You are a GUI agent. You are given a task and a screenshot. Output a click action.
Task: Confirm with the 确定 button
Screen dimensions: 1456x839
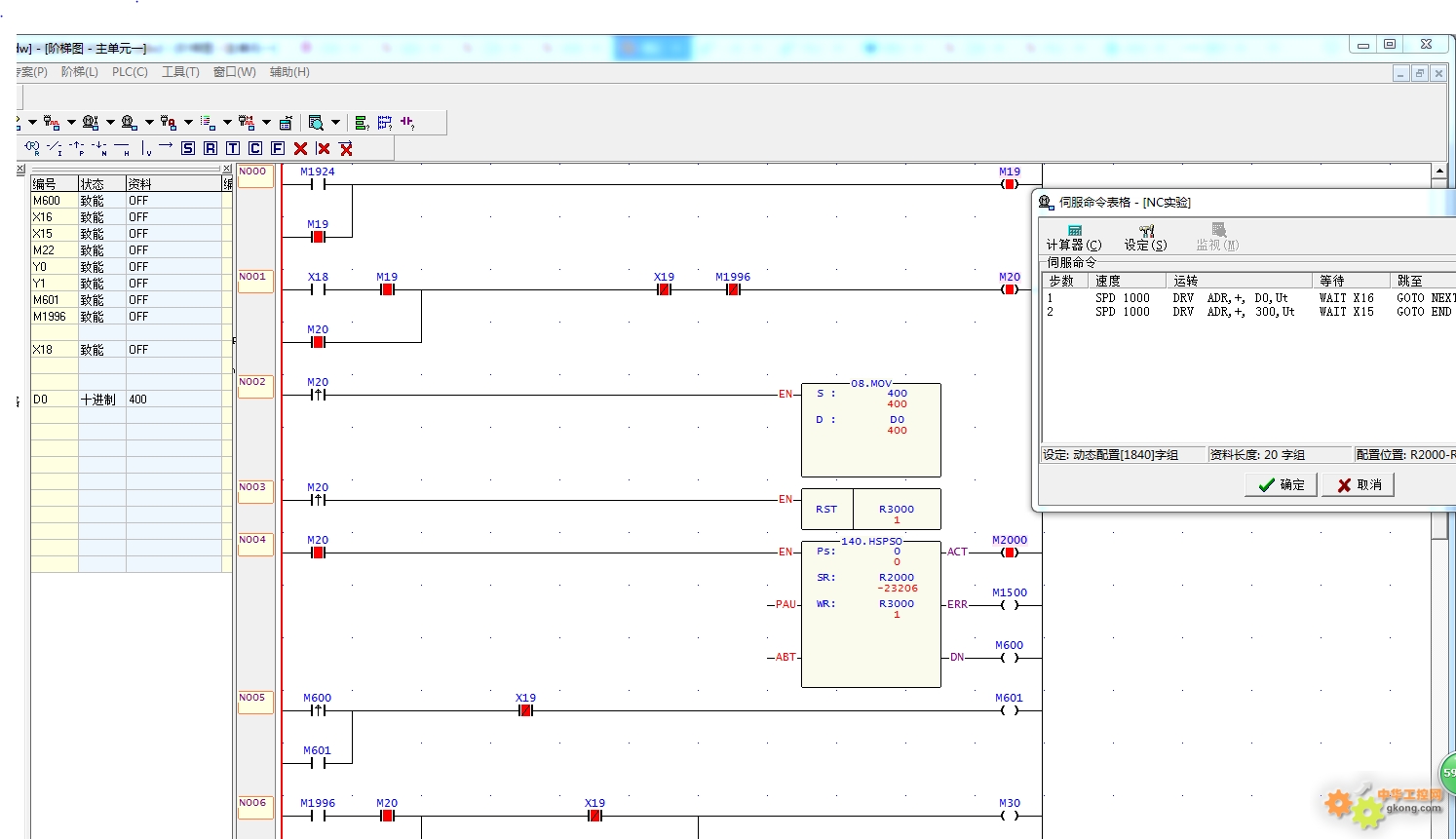click(x=1281, y=484)
